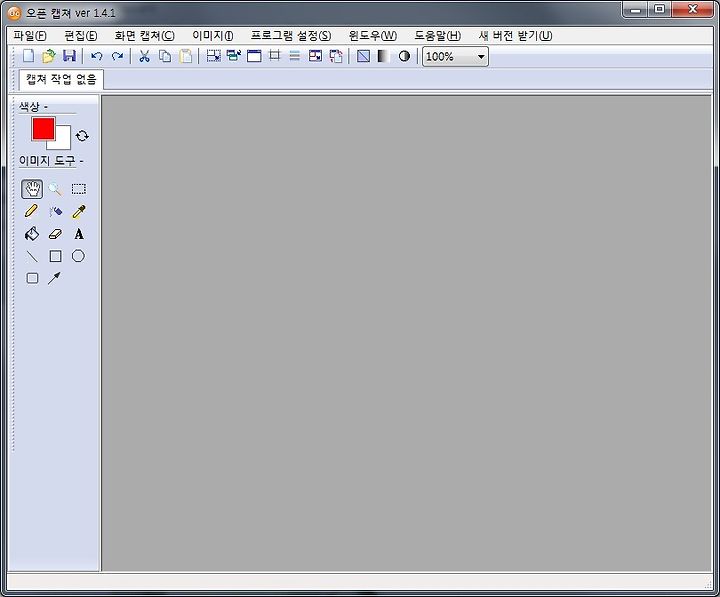Select the Hand pan tool
Viewport: 720px width, 597px height.
point(32,189)
